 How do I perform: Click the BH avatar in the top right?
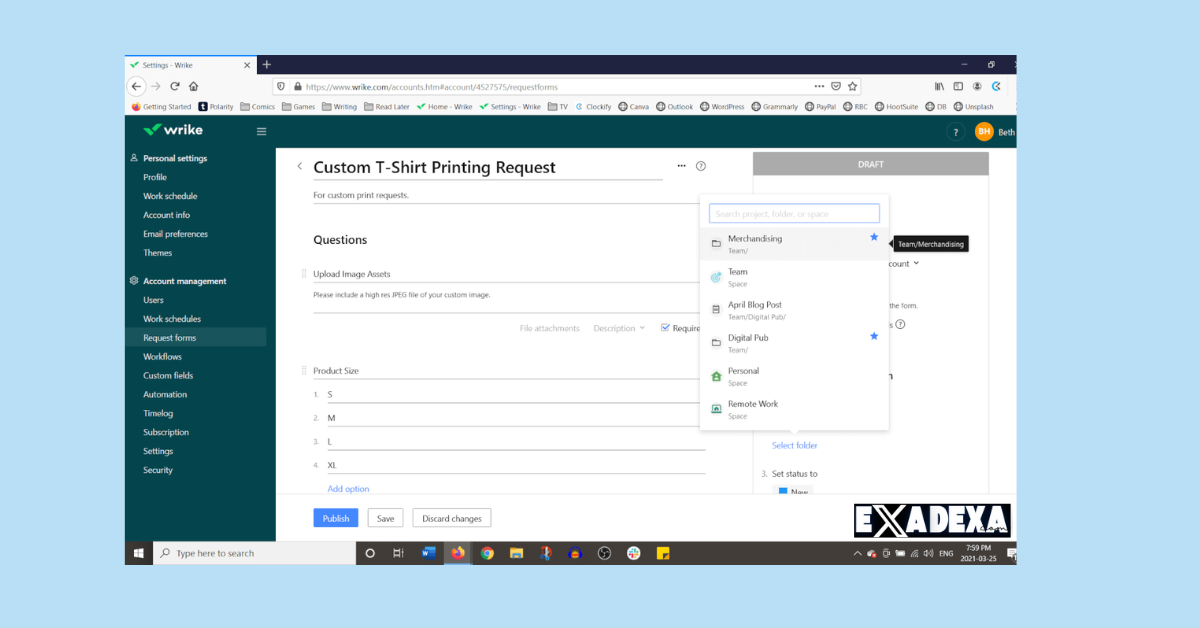(985, 131)
